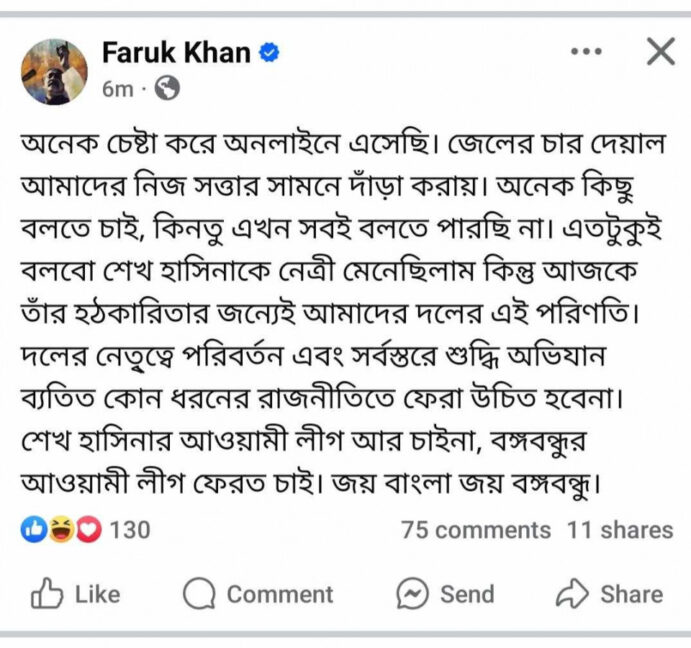Open Faruk Khan's profile picture
This screenshot has height=648, width=691.
54,71
